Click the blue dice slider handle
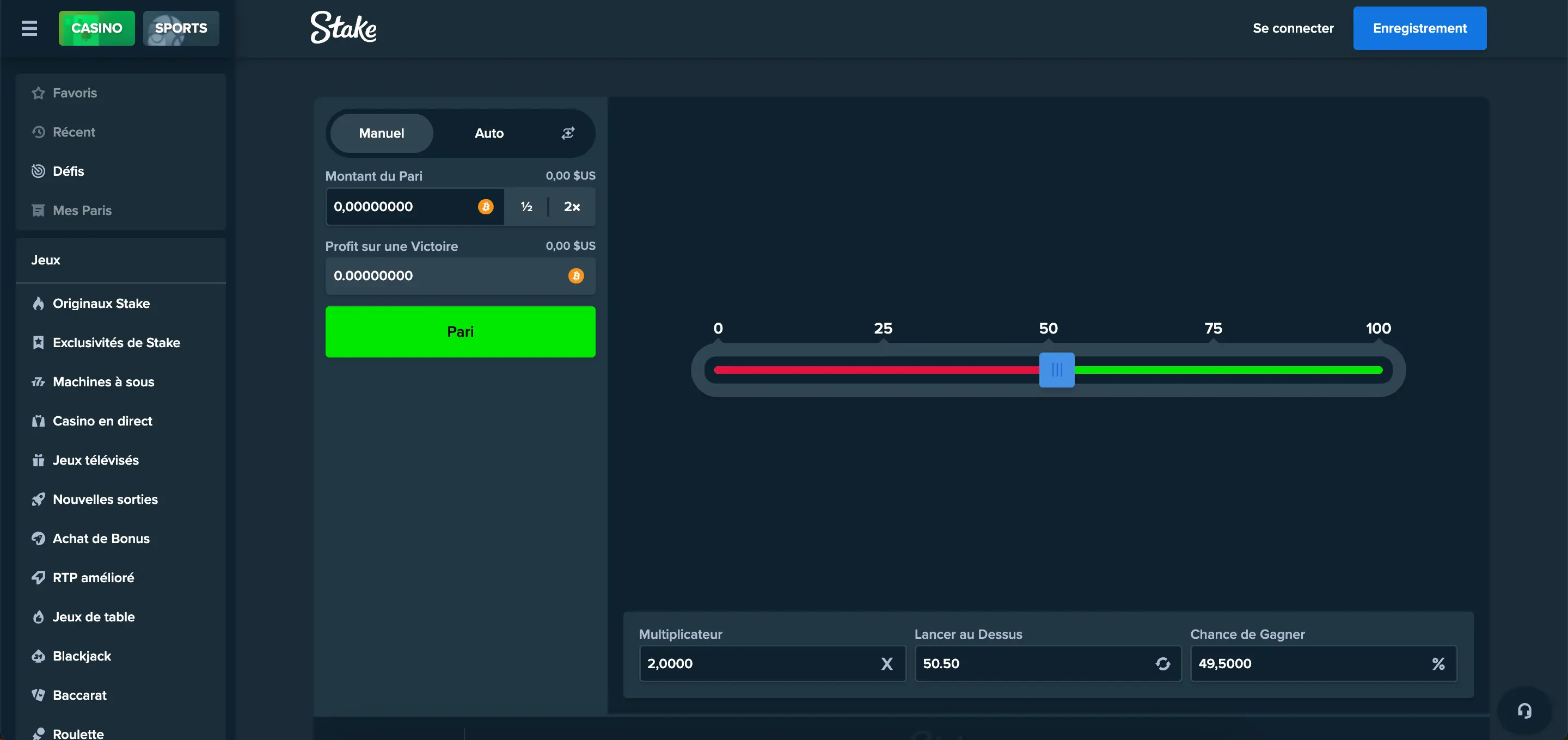 [x=1056, y=370]
